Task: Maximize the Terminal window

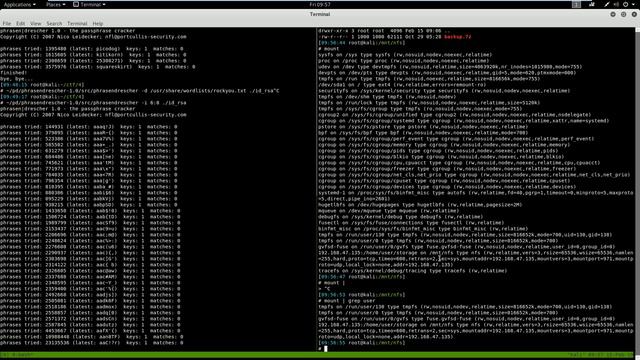Action: pos(623,14)
